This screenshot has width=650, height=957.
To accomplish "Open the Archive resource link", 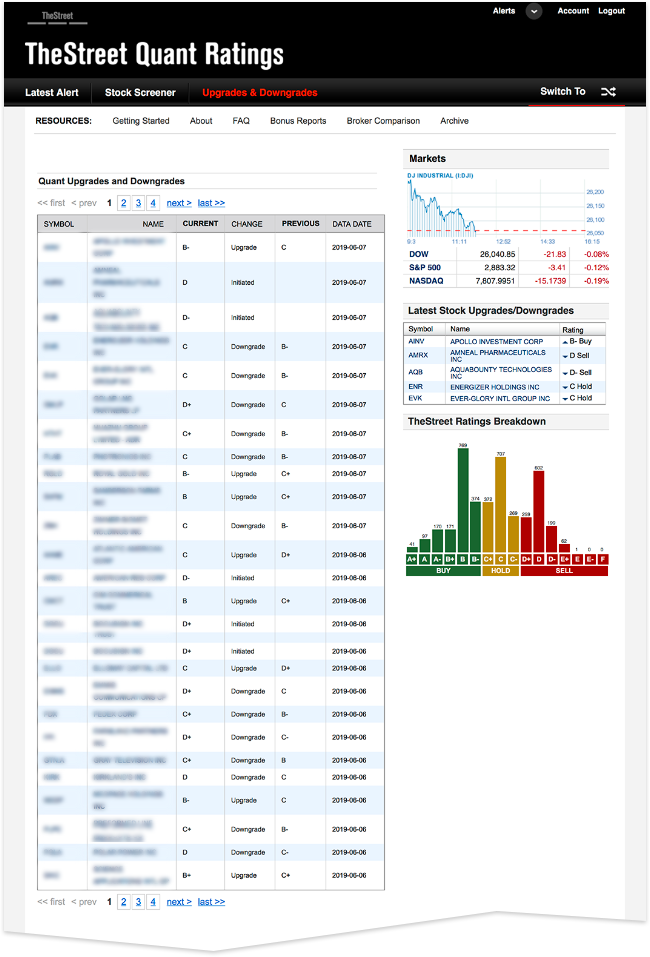I will (455, 121).
